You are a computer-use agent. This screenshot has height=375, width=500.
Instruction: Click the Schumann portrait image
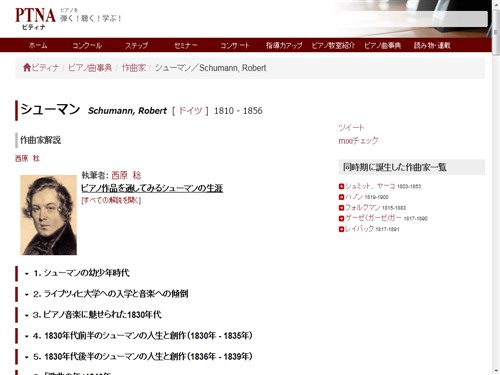click(48, 215)
